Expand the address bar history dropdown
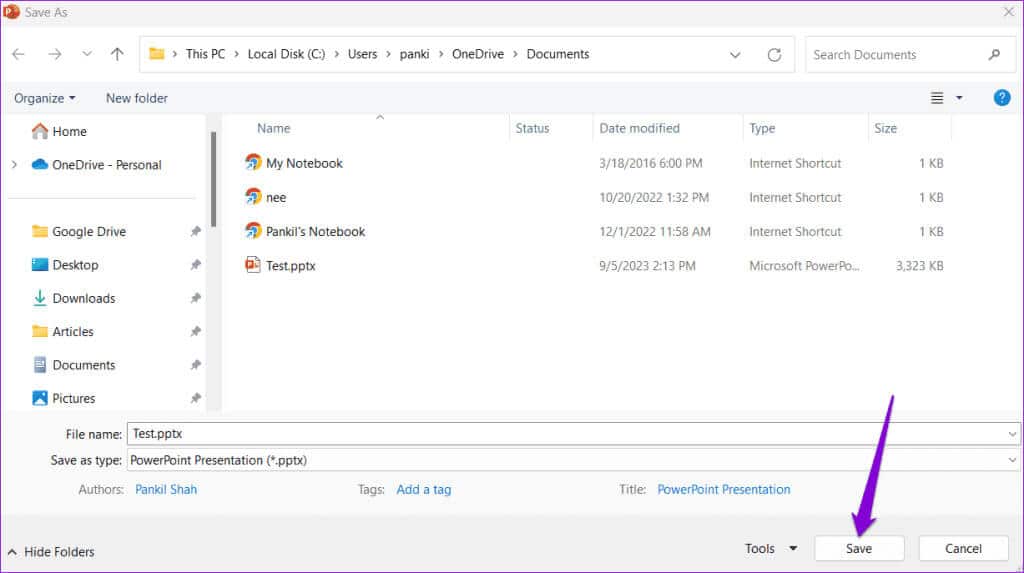1024x573 pixels. 735,55
